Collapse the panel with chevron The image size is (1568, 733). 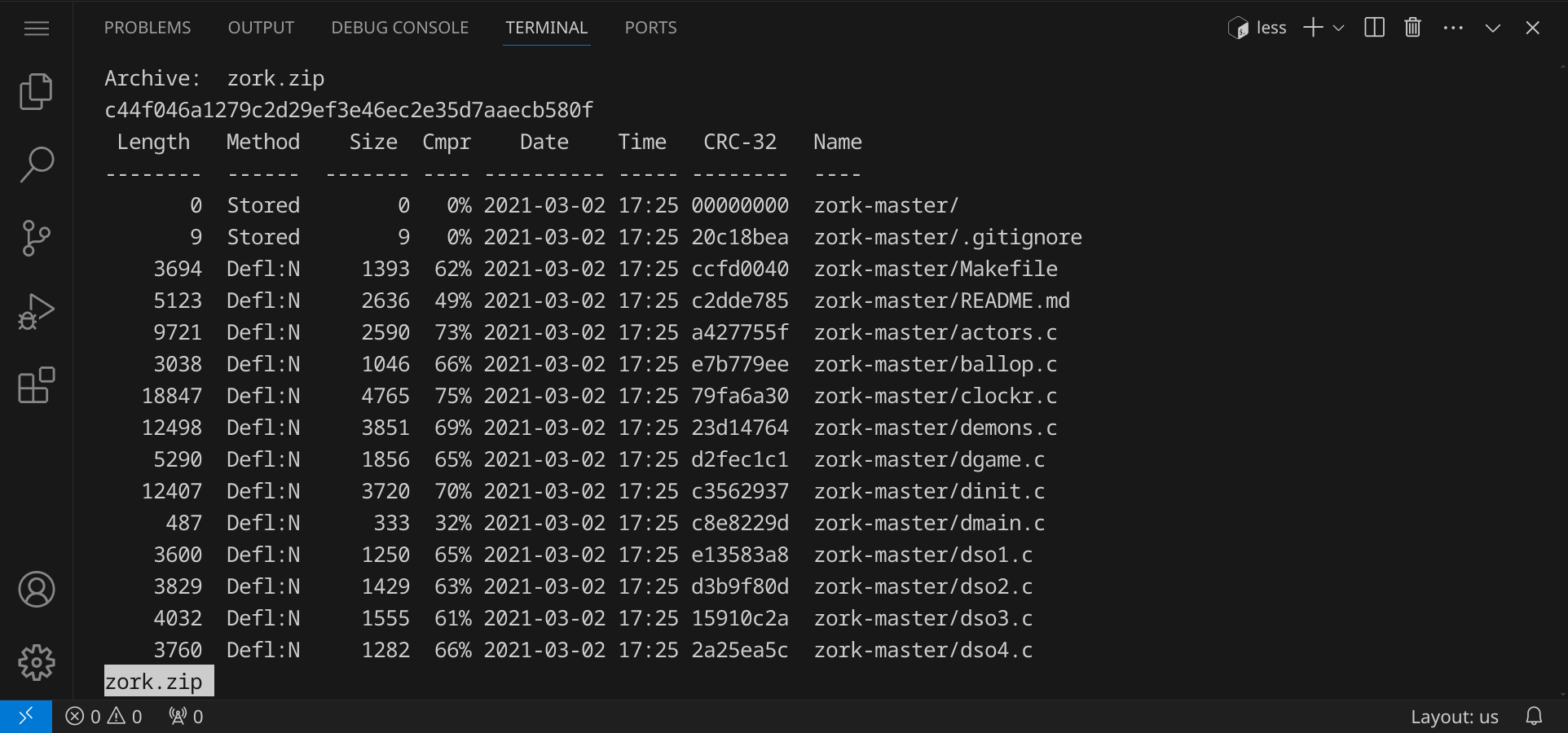pyautogui.click(x=1492, y=28)
